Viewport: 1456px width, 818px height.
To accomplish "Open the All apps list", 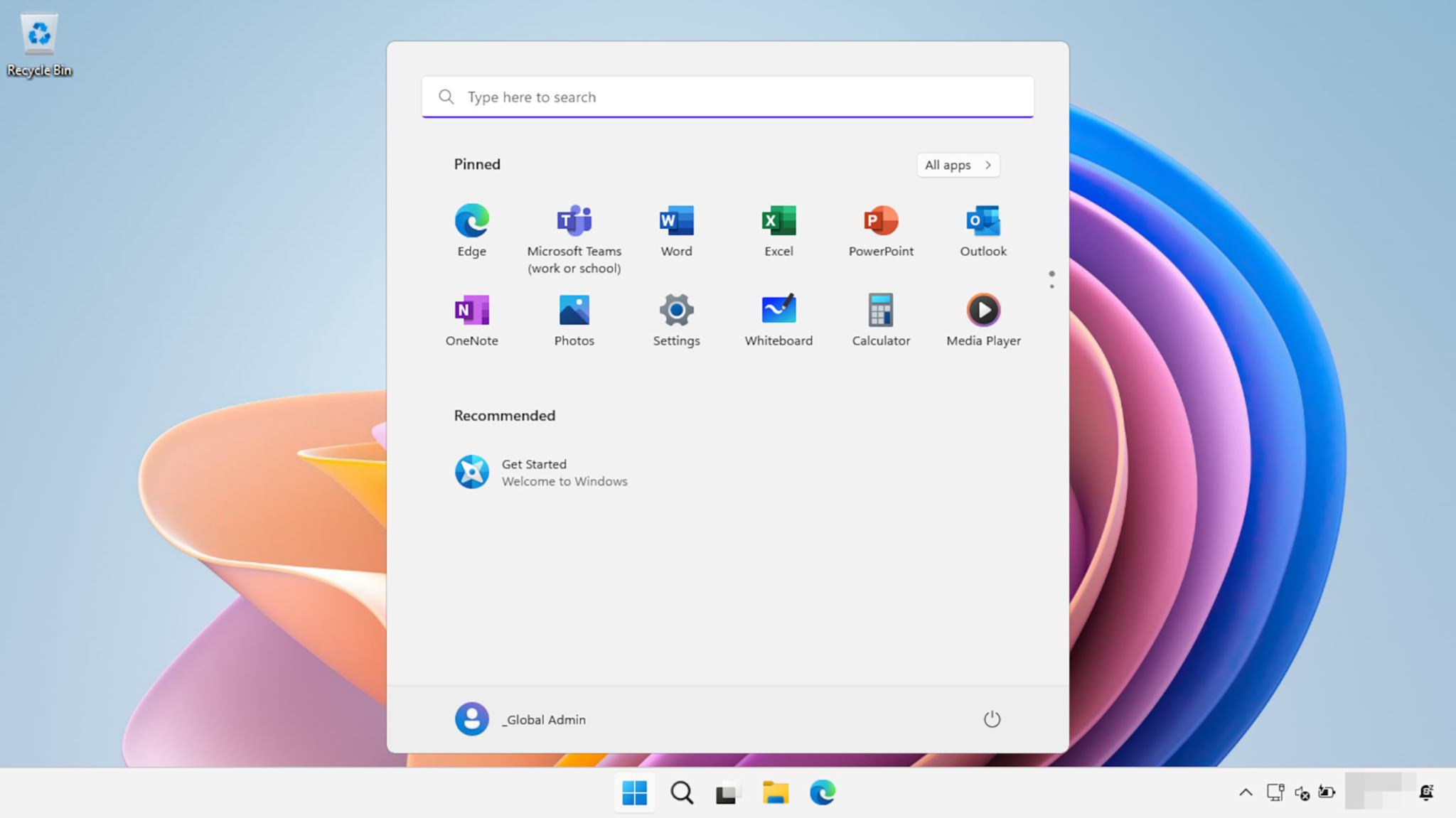I will click(958, 165).
